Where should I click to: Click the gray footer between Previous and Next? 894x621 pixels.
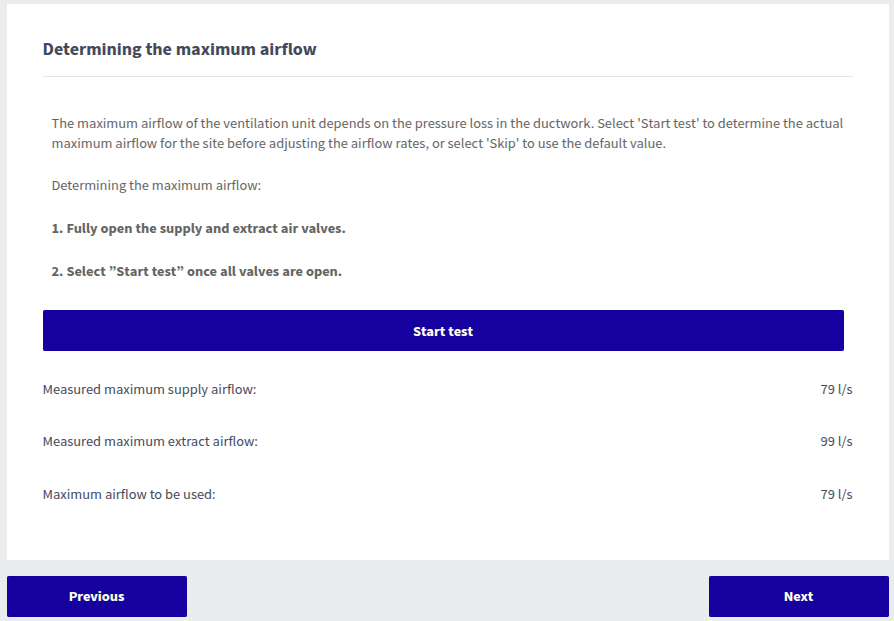(x=447, y=596)
